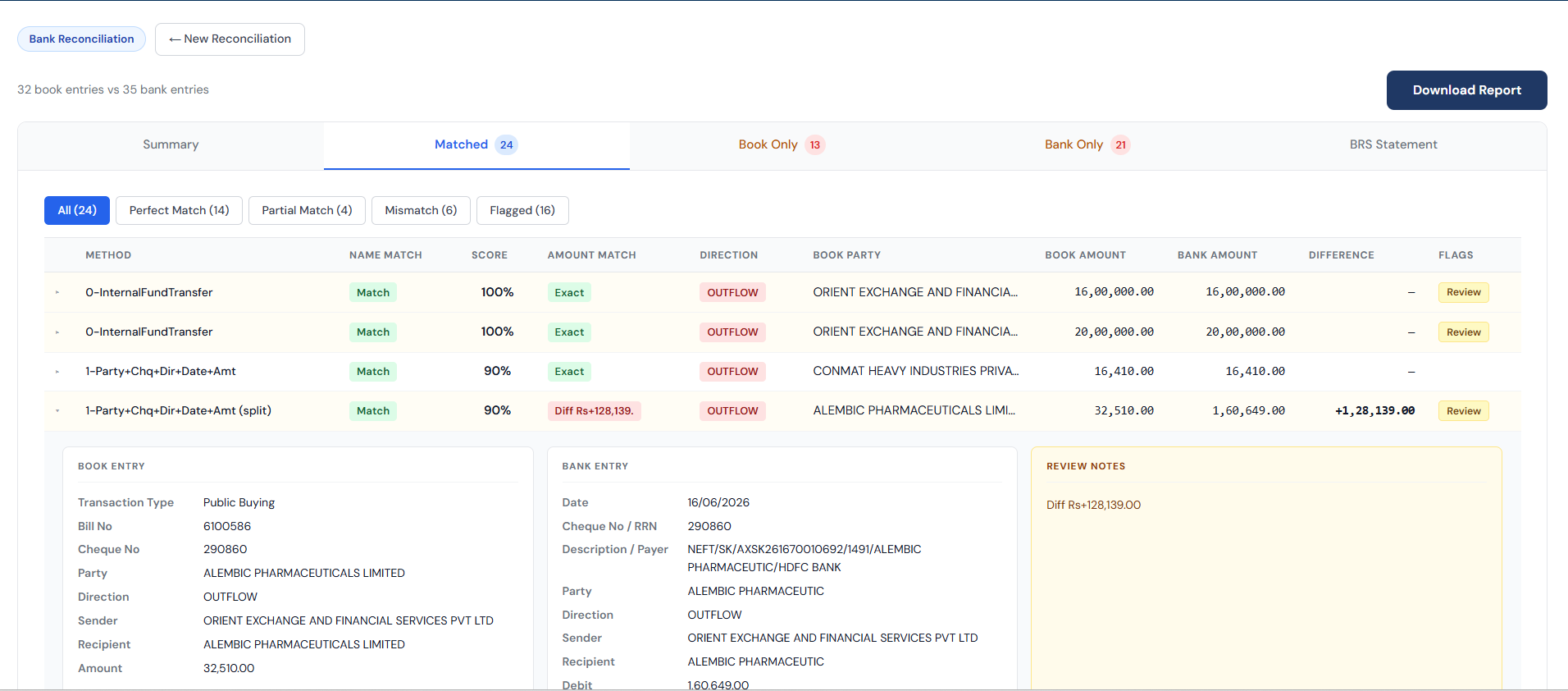Collapse the ALEMBIC PHARMACEUTICALS split row
Viewport: 1568px width, 691px height.
pos(57,410)
